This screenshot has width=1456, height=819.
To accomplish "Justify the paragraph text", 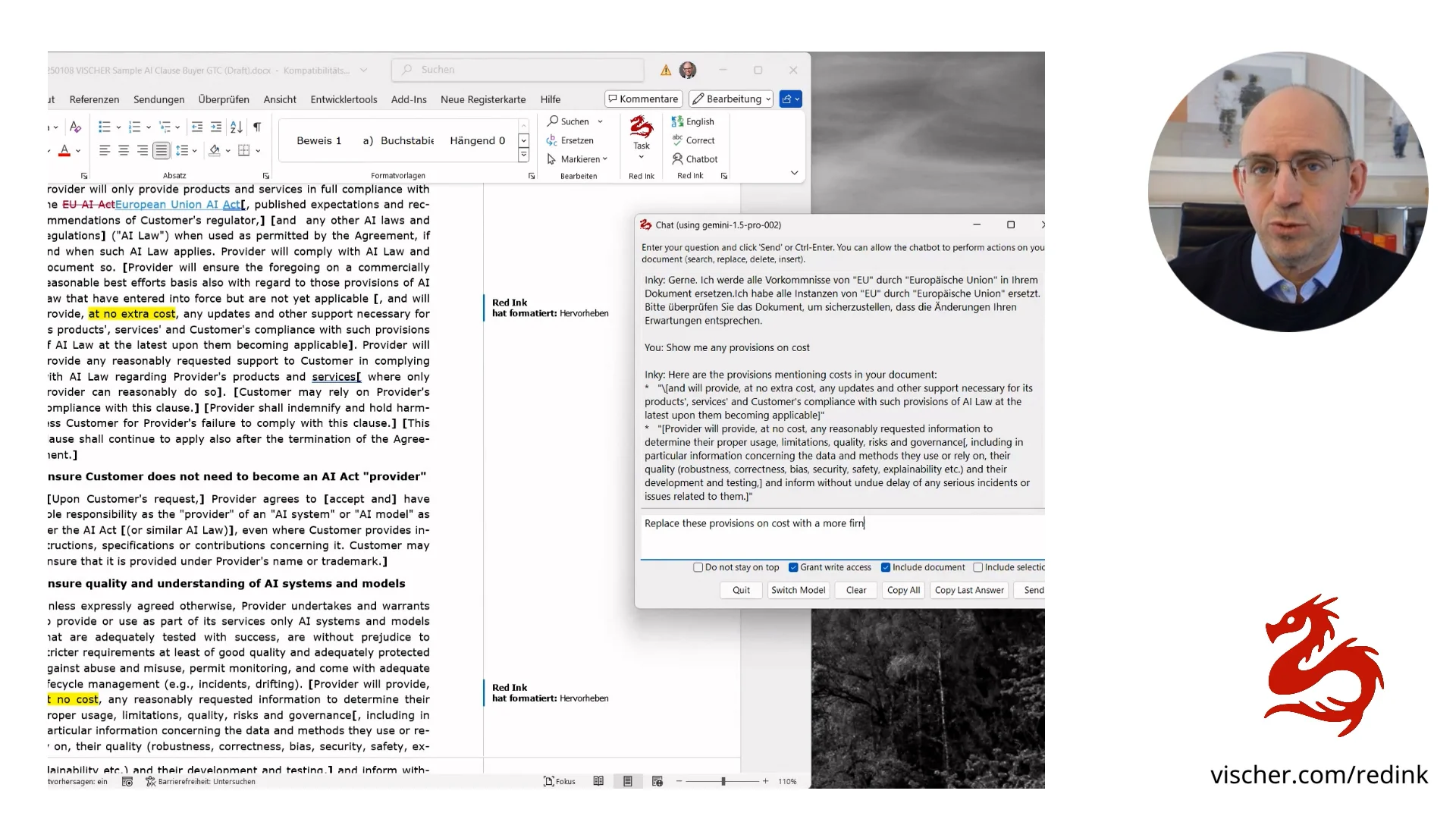I will click(162, 150).
